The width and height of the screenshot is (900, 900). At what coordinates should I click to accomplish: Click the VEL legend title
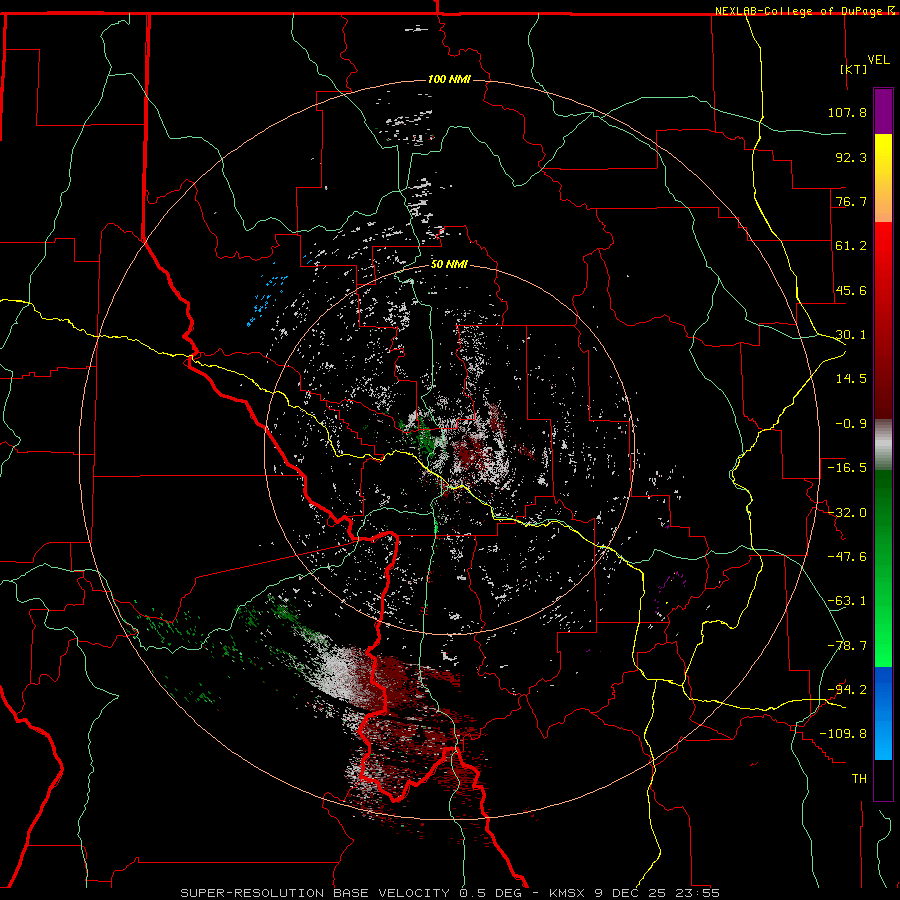[x=878, y=60]
